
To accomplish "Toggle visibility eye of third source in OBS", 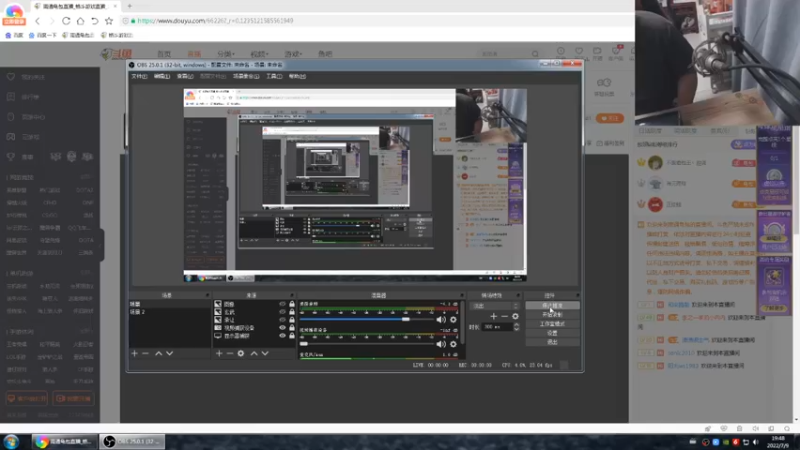I will tap(282, 320).
